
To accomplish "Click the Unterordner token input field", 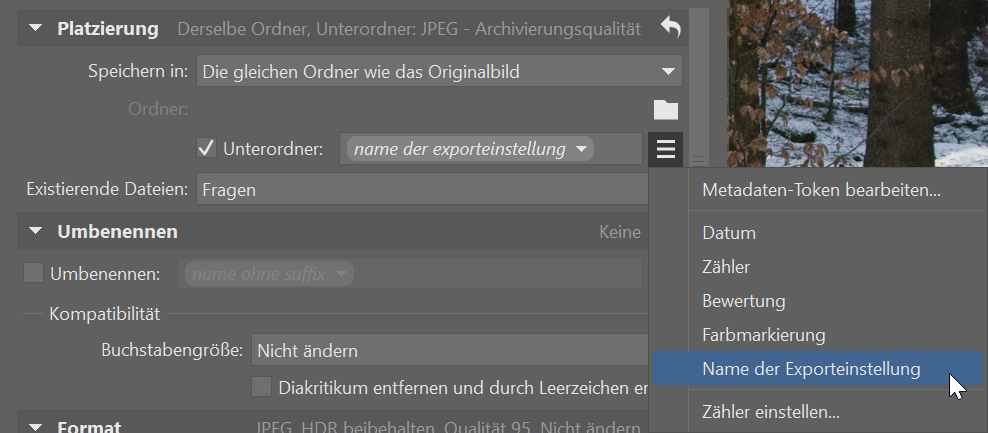I will [491, 149].
